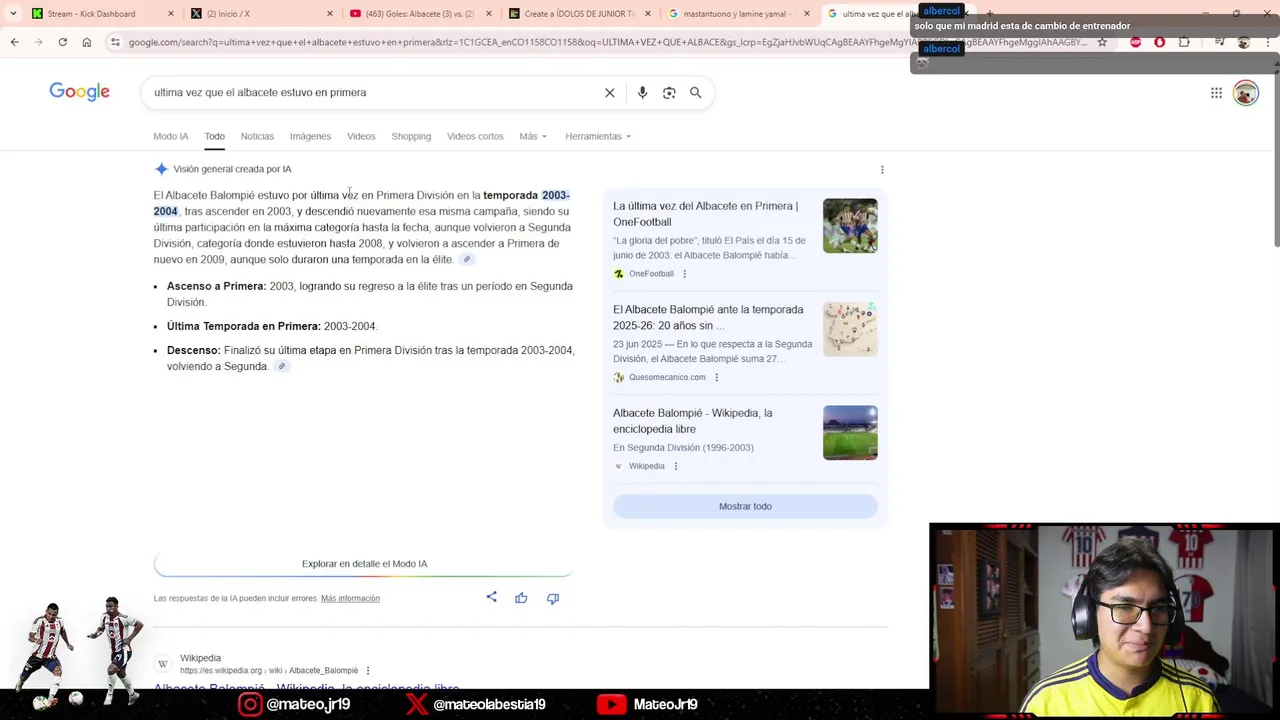Bookmark this page with the star
The height and width of the screenshot is (720, 1280).
tap(1102, 42)
